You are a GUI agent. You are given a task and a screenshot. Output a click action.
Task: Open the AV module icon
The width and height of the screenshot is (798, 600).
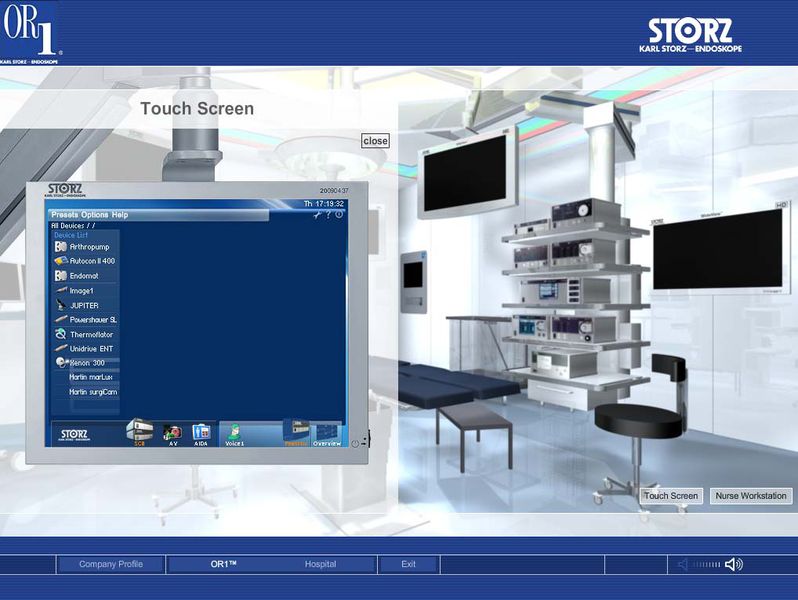coord(173,435)
